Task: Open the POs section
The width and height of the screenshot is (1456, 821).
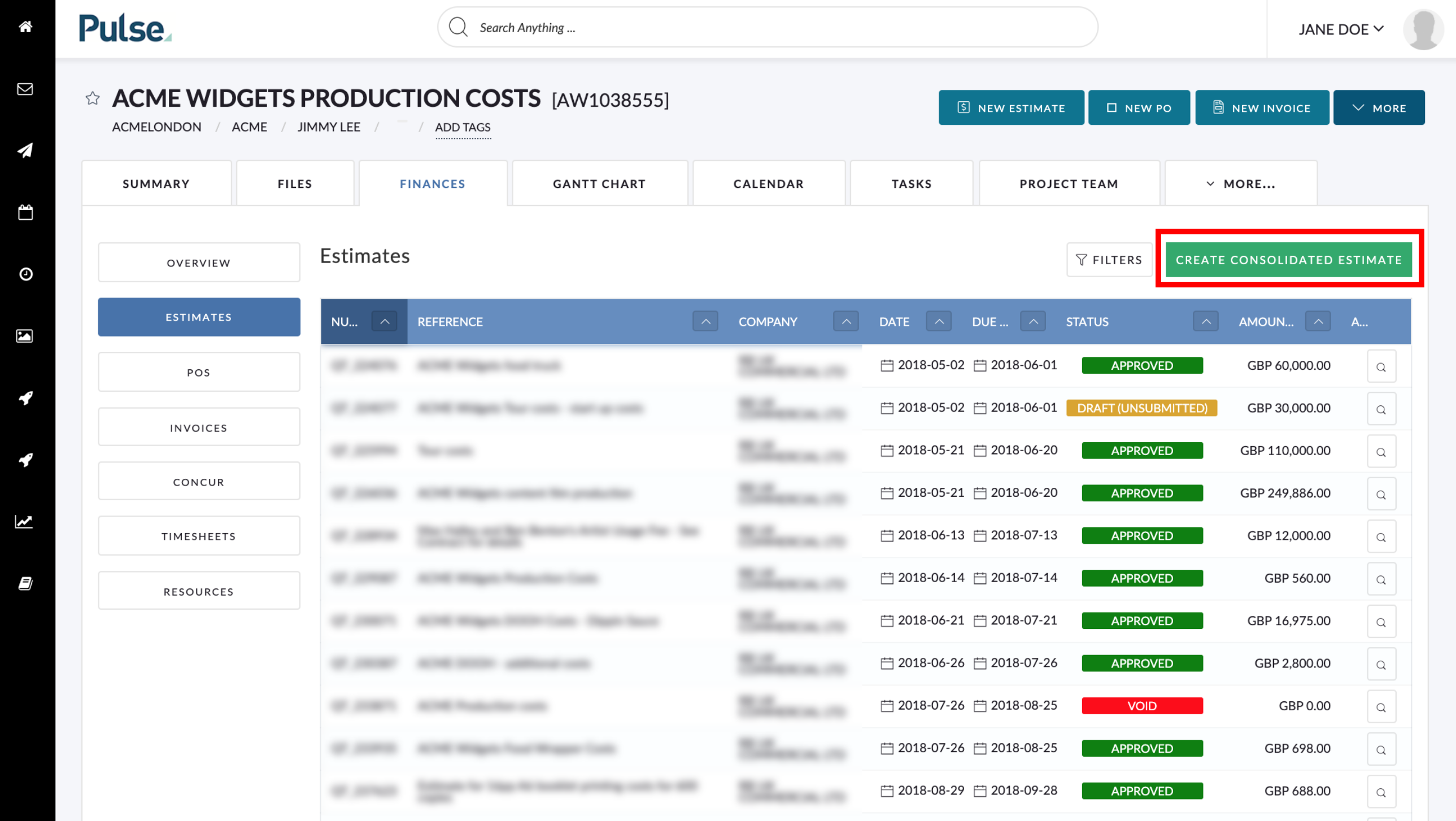Action: point(199,372)
